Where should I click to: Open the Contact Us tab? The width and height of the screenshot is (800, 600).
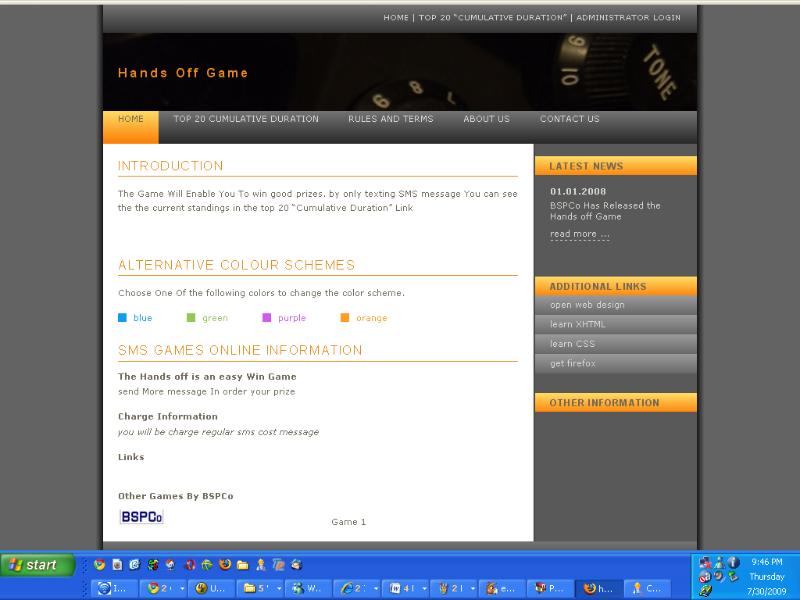tap(570, 119)
